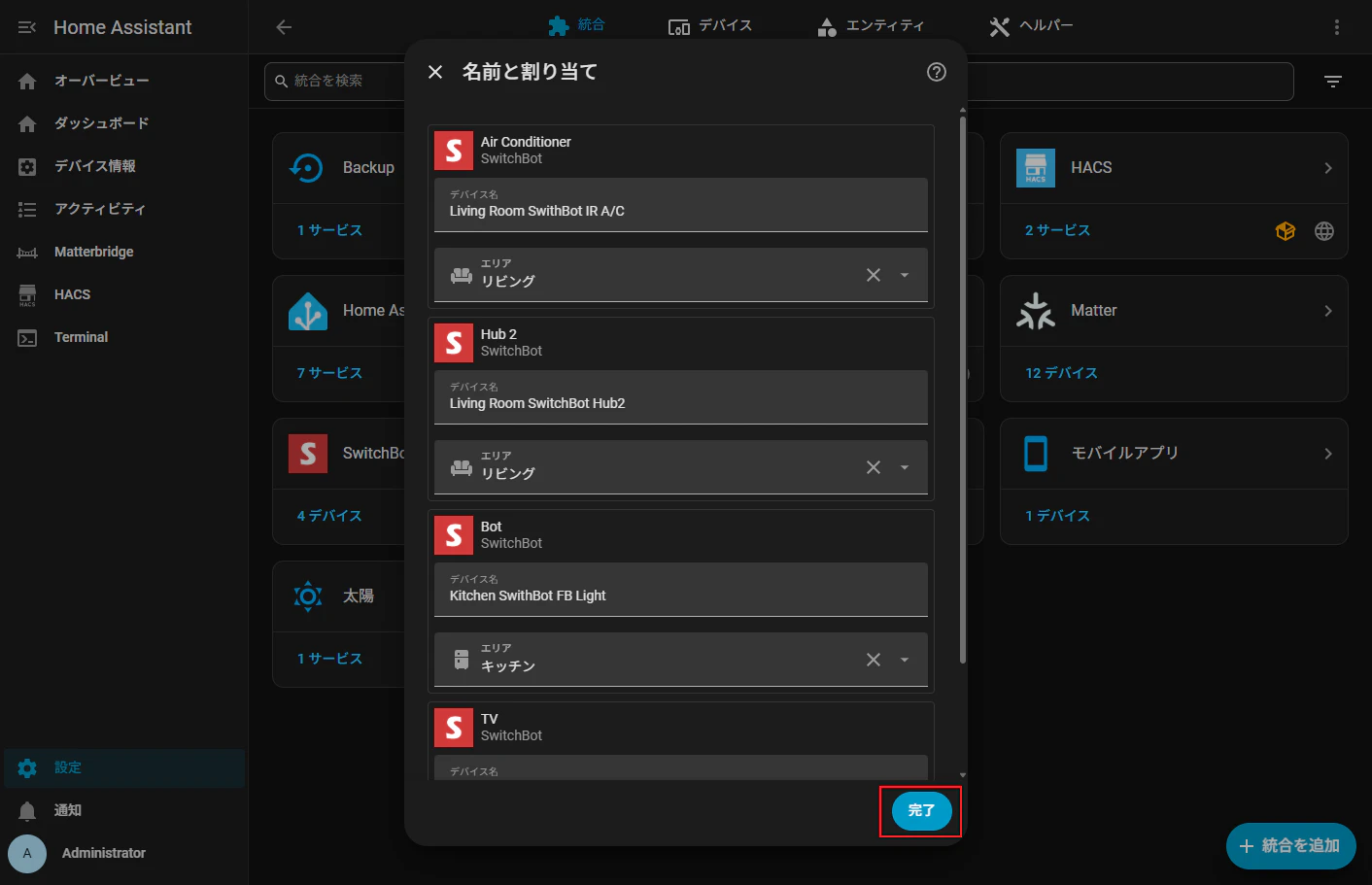Open 設定 settings in the sidebar
Screen dimensions: 1372x885
pyautogui.click(x=124, y=767)
